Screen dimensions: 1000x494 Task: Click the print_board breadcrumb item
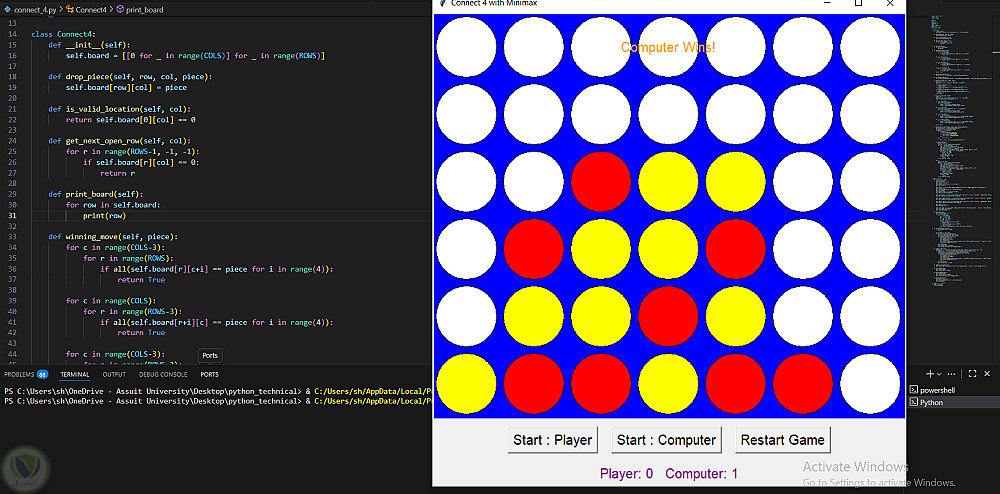pos(145,10)
